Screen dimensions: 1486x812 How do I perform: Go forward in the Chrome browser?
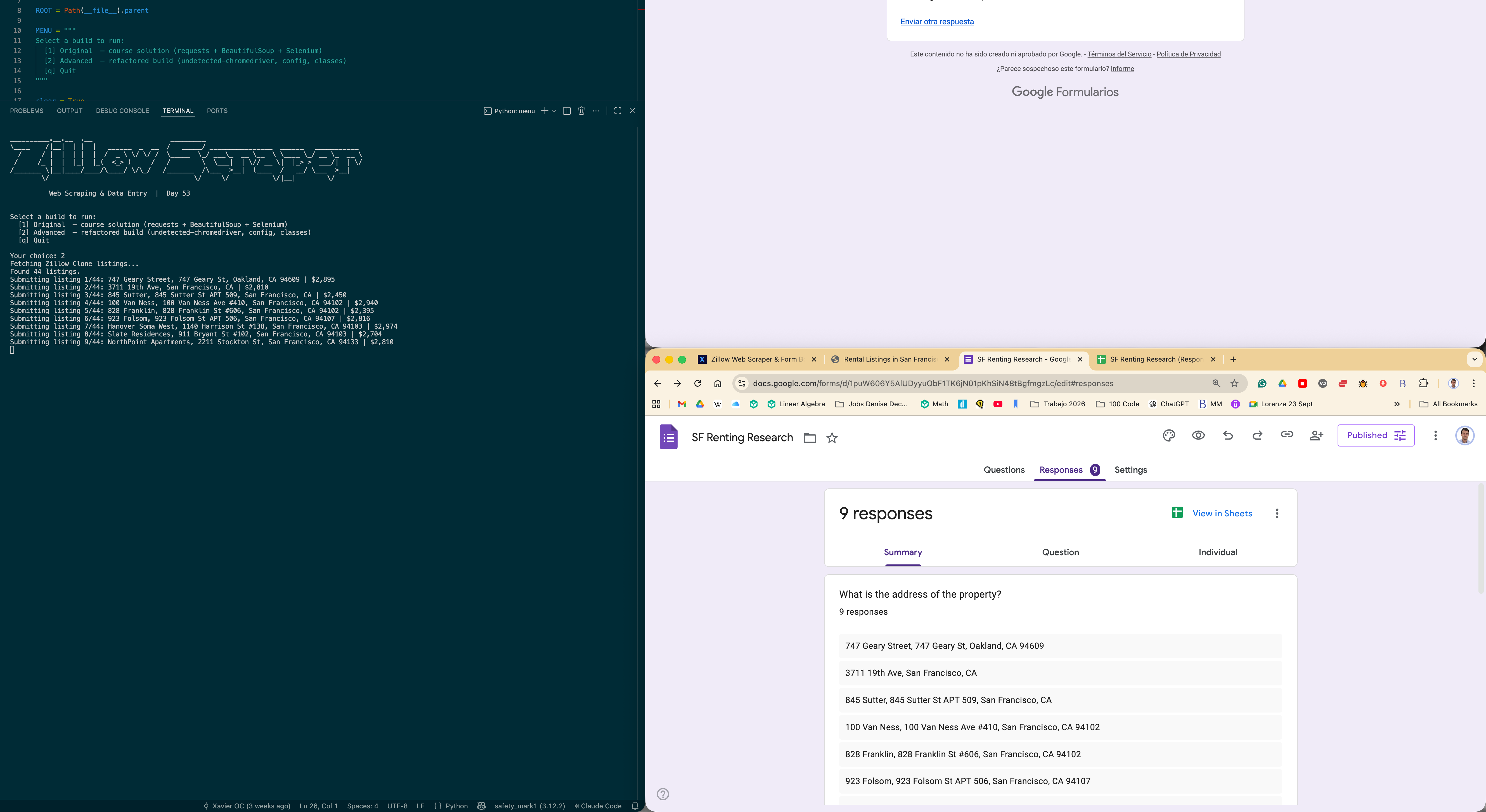point(677,384)
